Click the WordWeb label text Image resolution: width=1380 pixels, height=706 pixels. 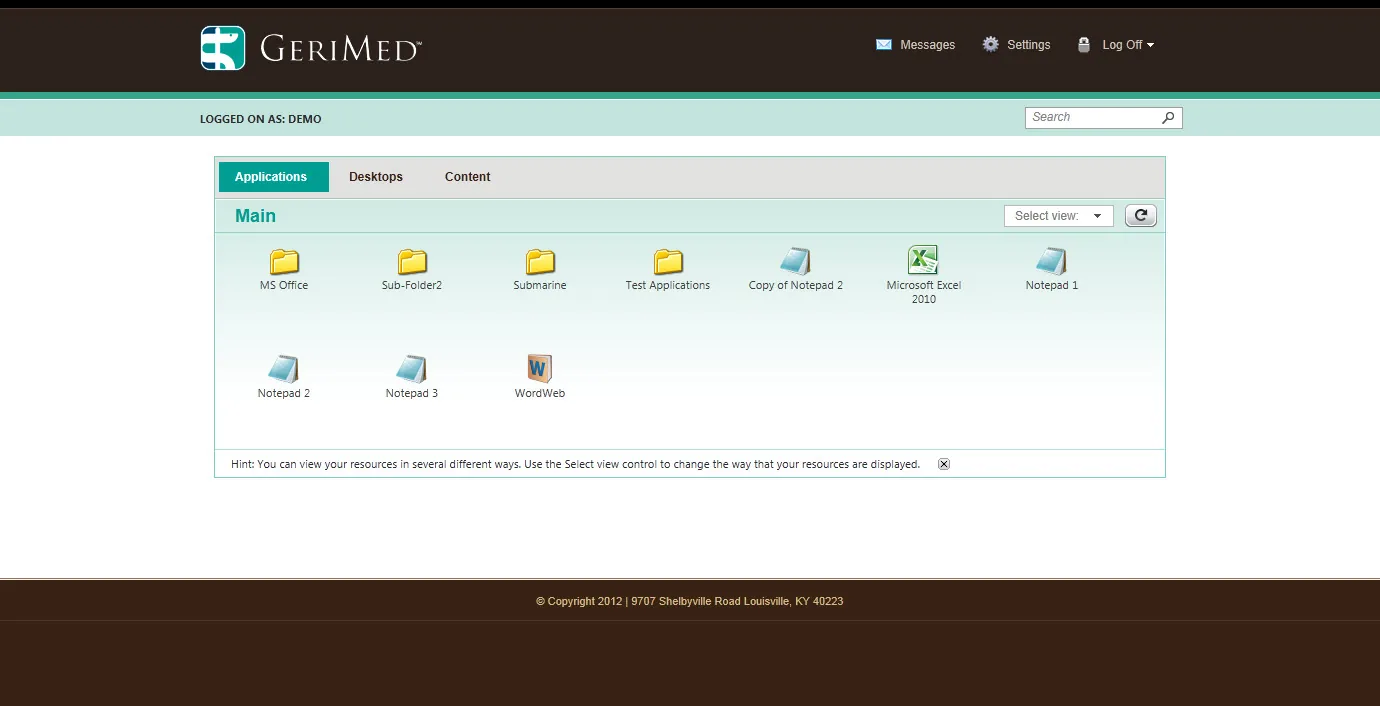[540, 394]
